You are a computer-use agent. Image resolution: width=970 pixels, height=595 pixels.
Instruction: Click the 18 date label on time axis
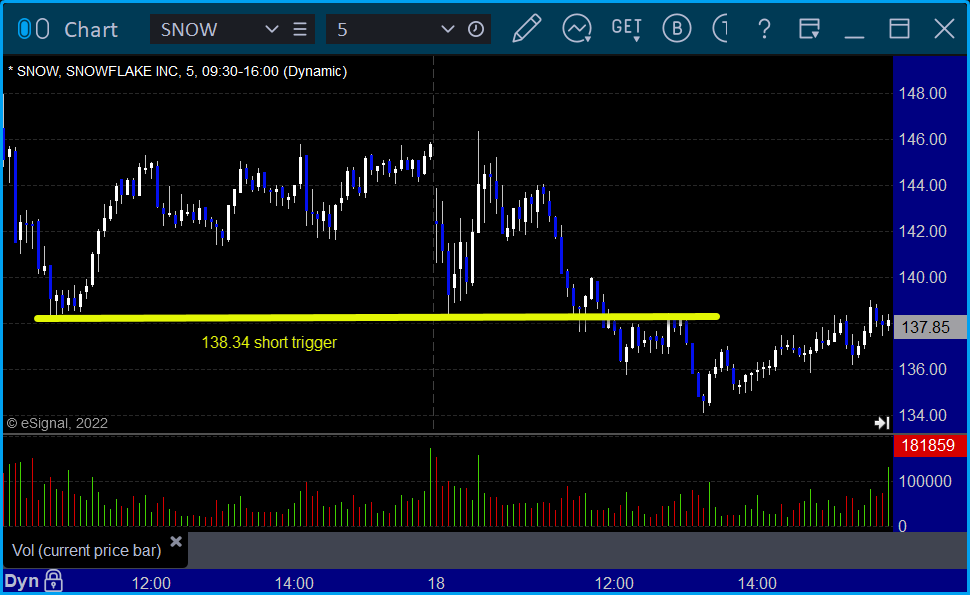[x=436, y=583]
